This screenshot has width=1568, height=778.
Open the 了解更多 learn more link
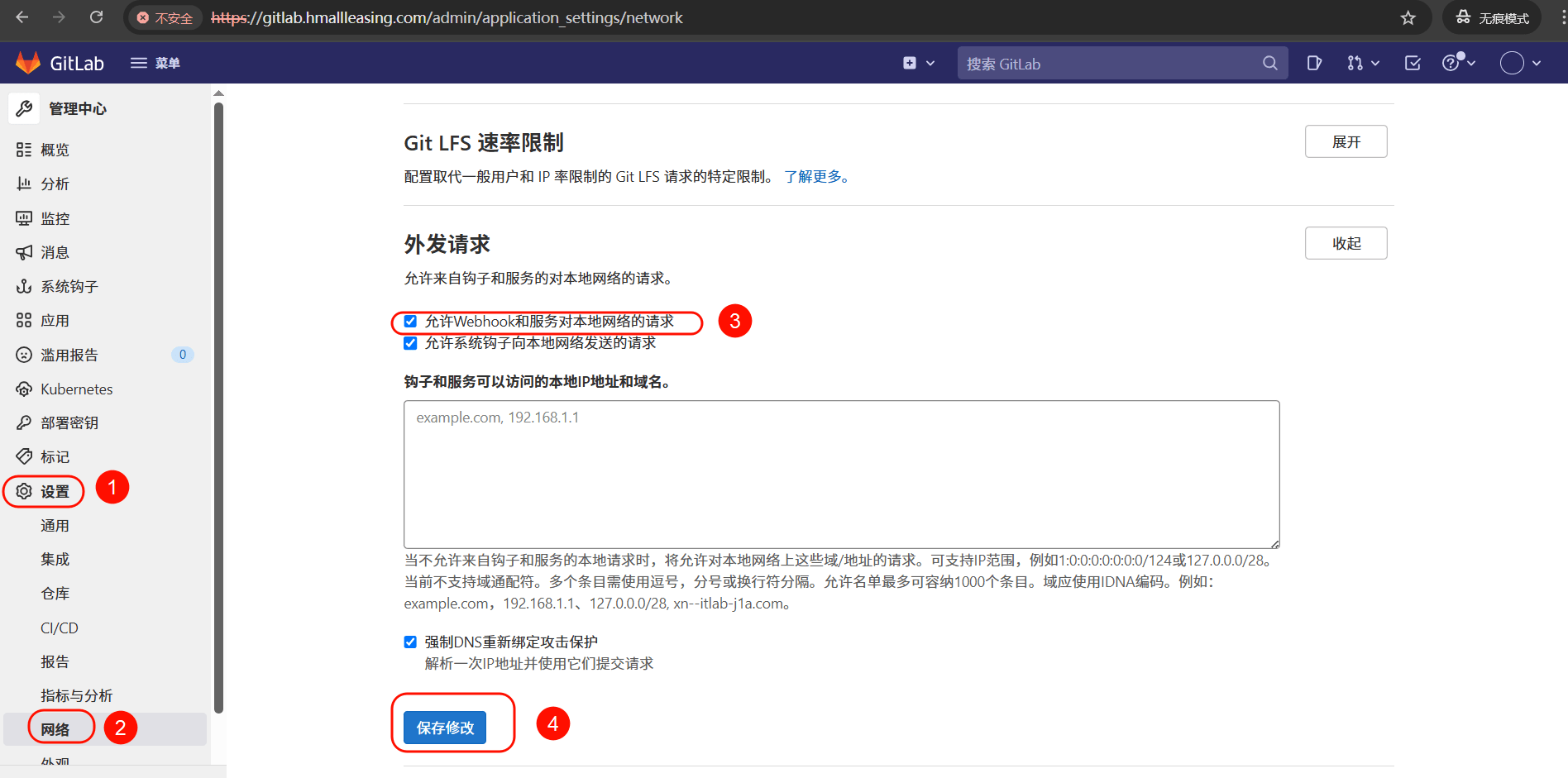(816, 177)
